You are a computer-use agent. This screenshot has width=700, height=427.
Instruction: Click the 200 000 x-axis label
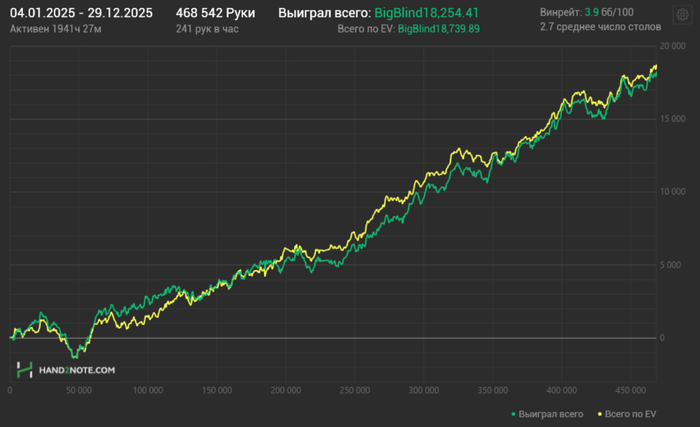point(286,390)
